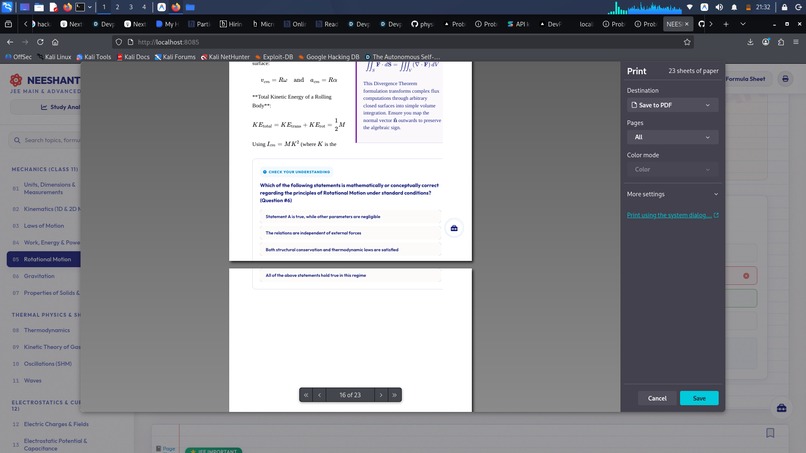Click the floating toolbox button at lower right
The image size is (806, 453).
[x=781, y=408]
